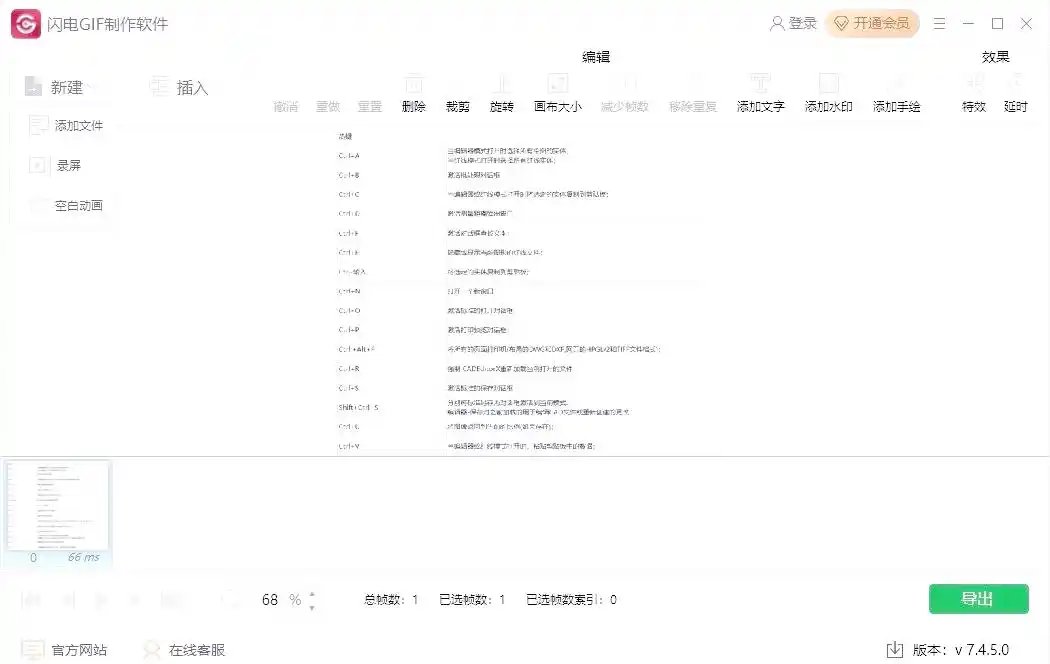Viewport: 1050px width, 664px height.
Task: Select the Add Text (添加文字) tool
Action: (760, 94)
